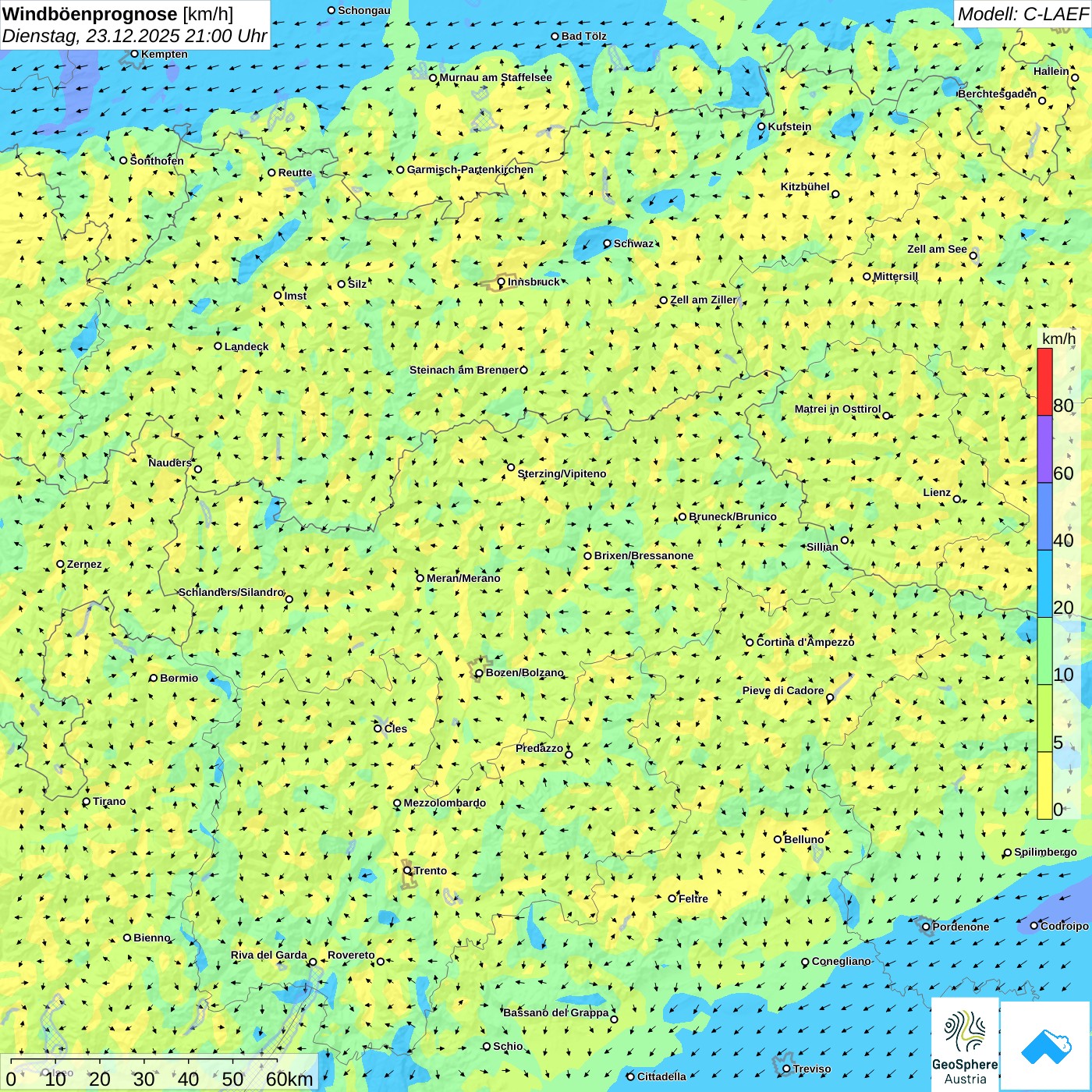
Task: Click the Schwaz location marker
Action: tap(607, 243)
